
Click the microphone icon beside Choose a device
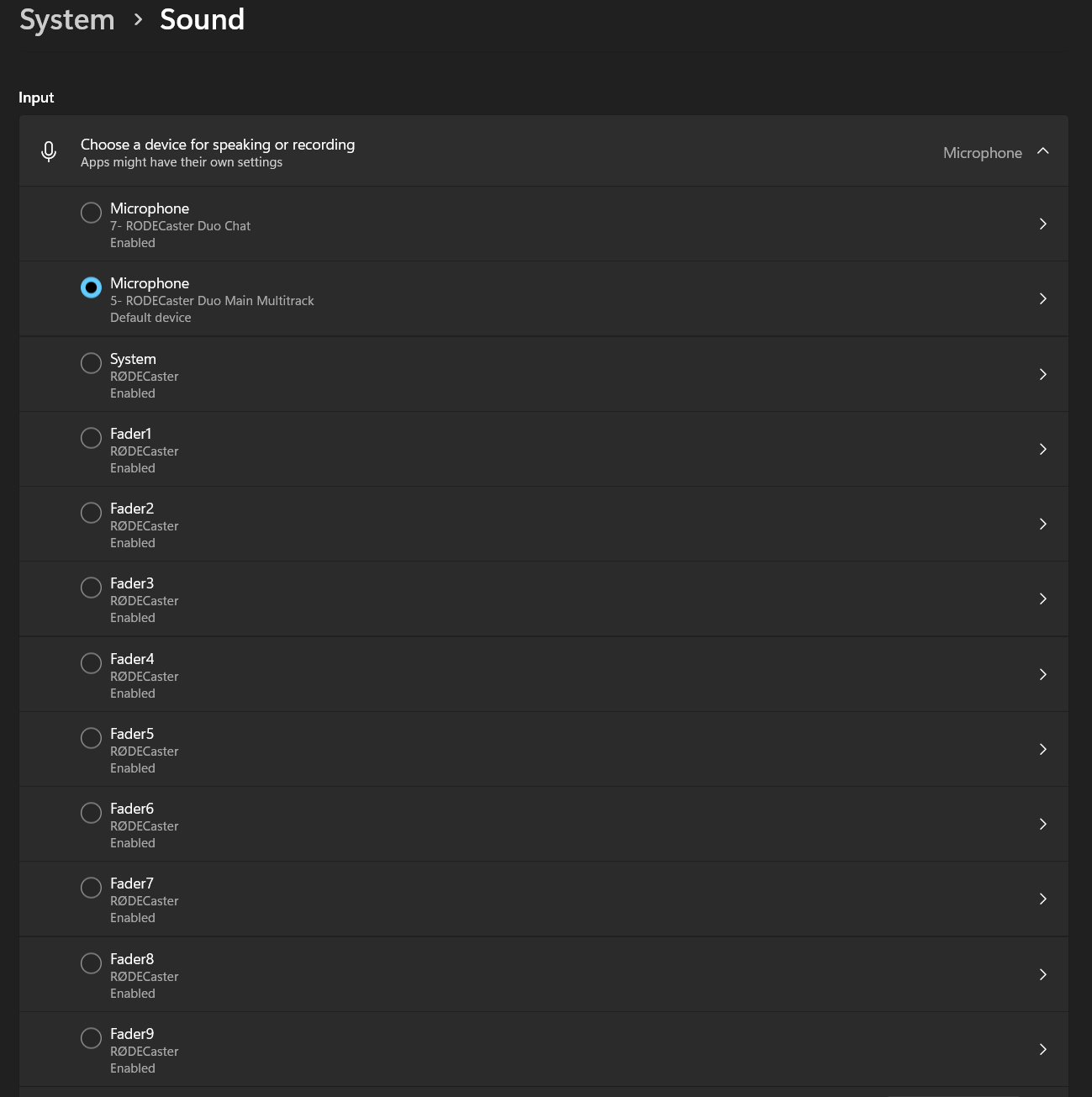49,151
